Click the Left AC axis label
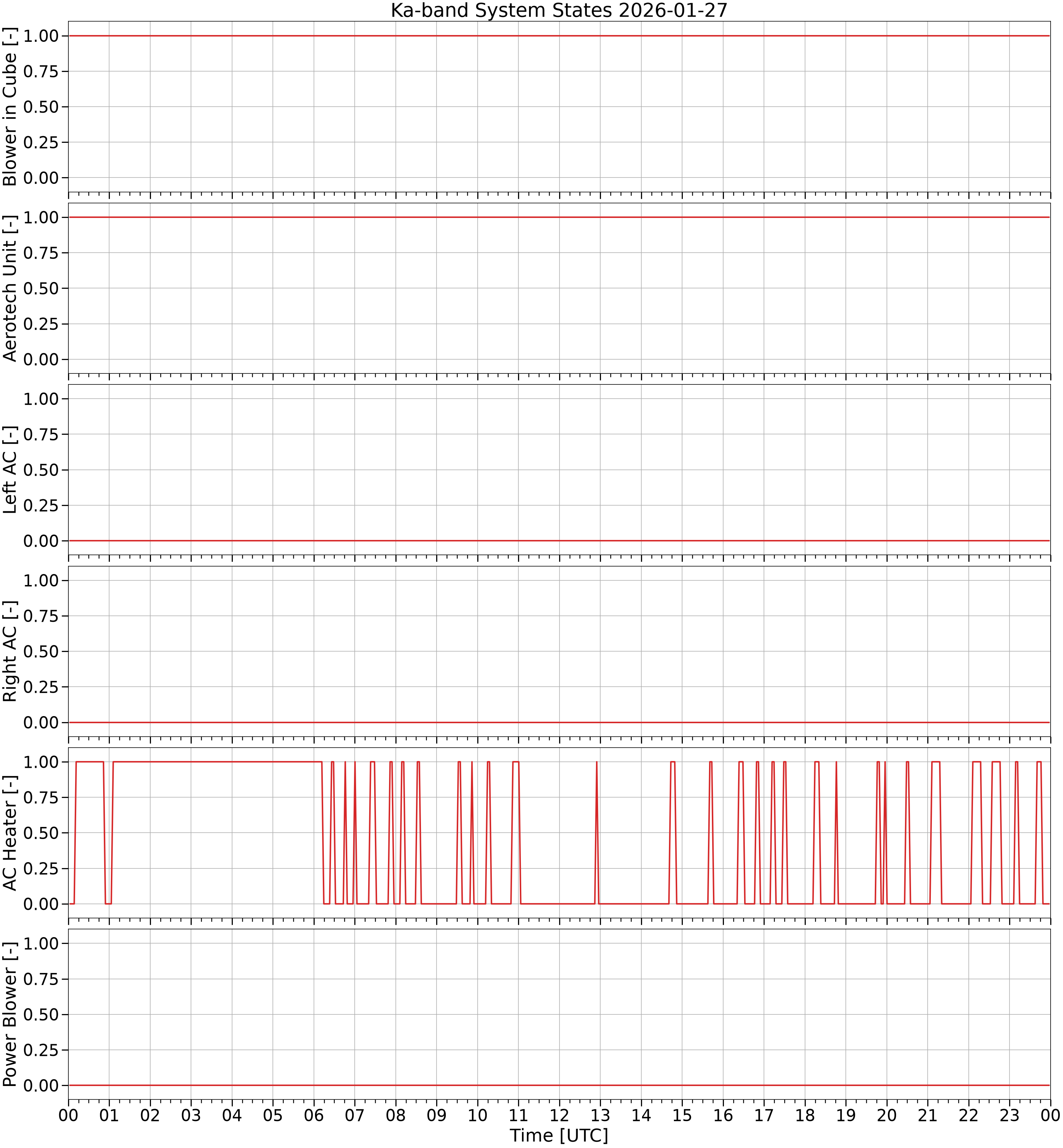The height and width of the screenshot is (1148, 1063). point(10,470)
